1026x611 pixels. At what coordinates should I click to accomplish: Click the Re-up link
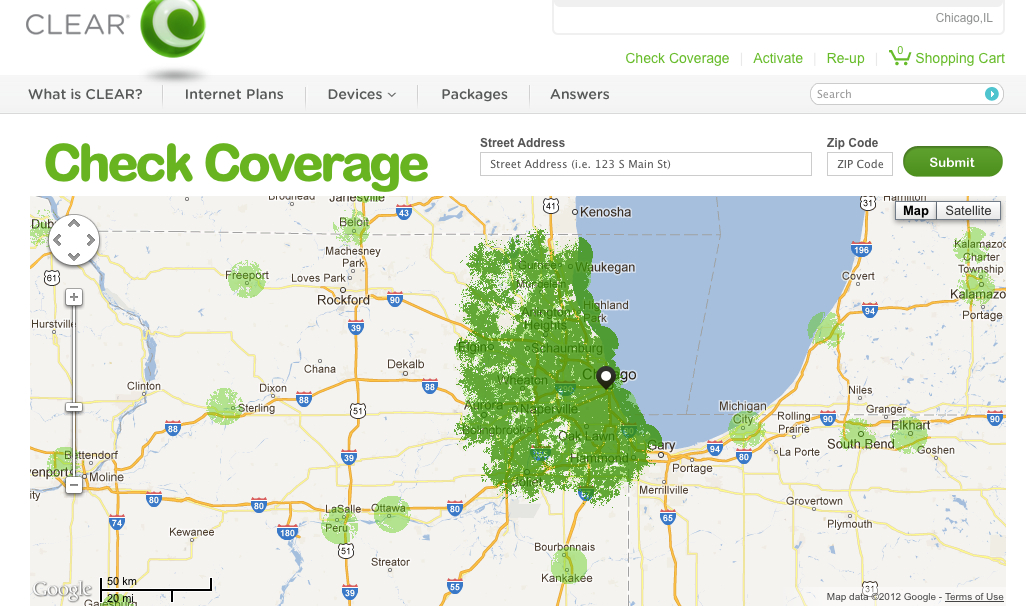(x=845, y=58)
